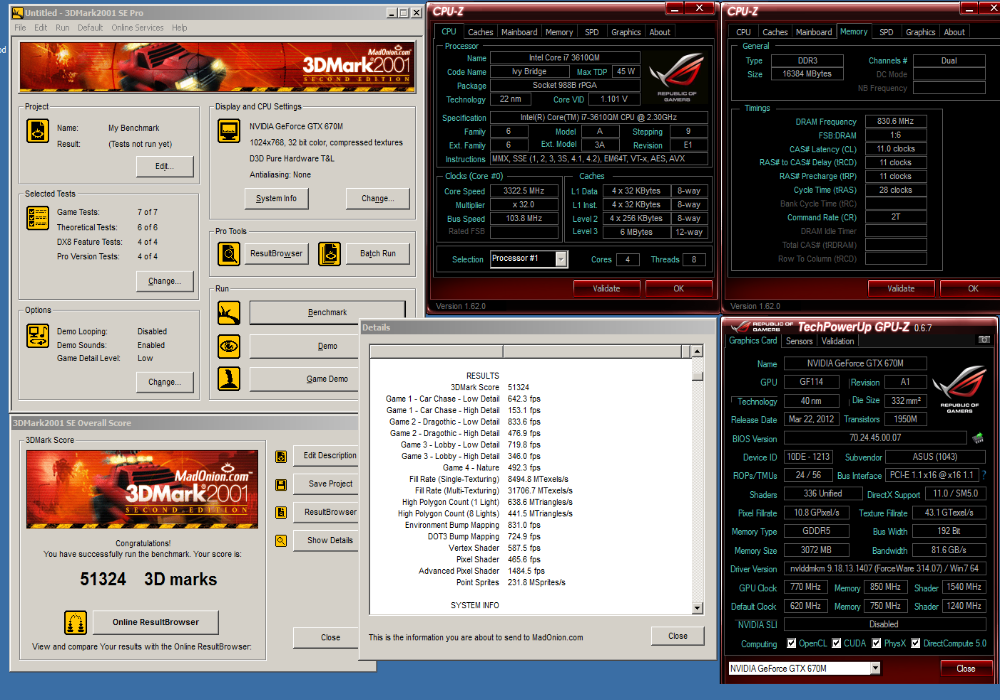1000x700 pixels.
Task: Open the Help menu in 3DMark2001
Action: (x=180, y=28)
